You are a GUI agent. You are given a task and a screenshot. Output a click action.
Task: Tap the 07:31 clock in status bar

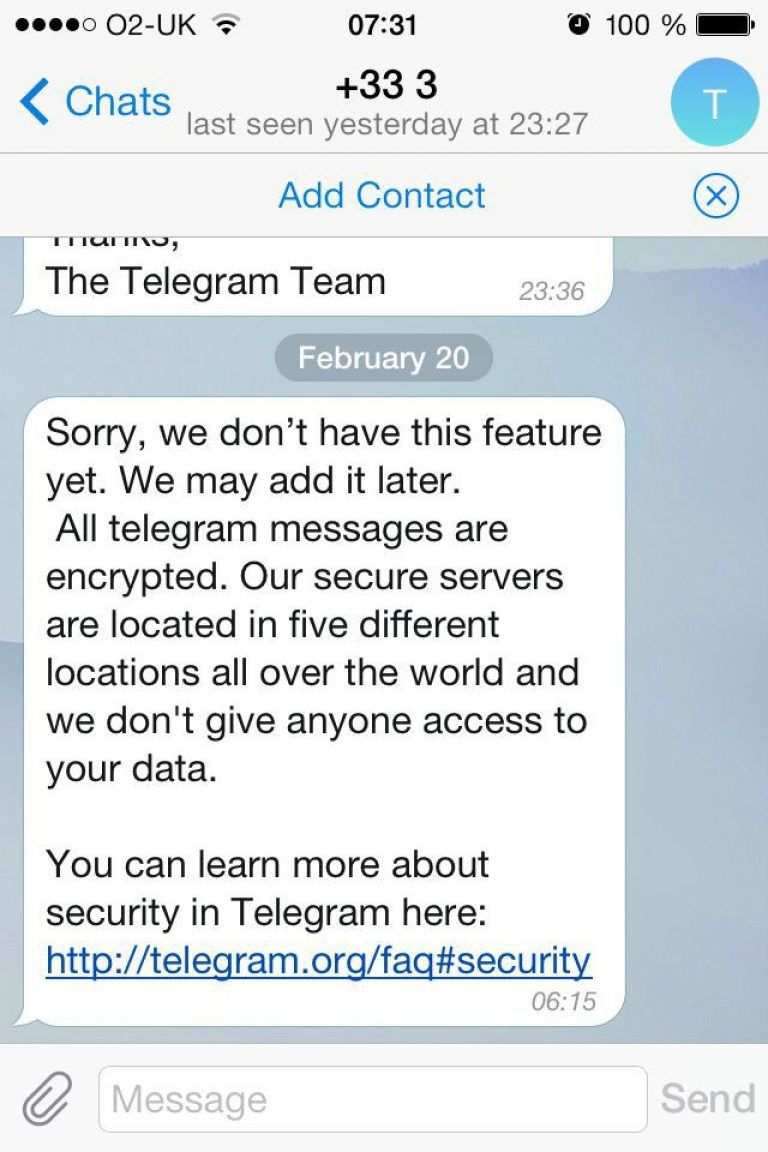[382, 25]
